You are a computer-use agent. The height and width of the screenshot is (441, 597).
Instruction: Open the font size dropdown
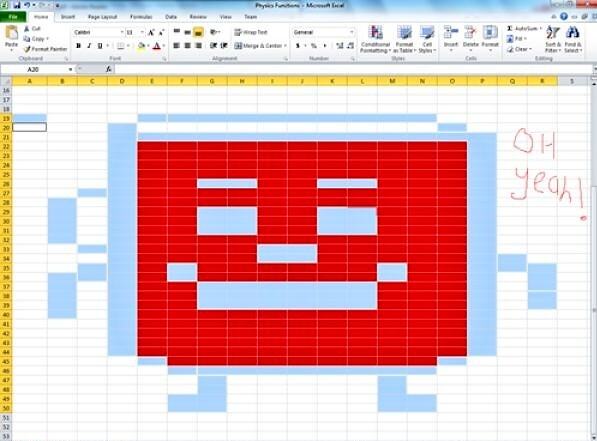[142, 32]
